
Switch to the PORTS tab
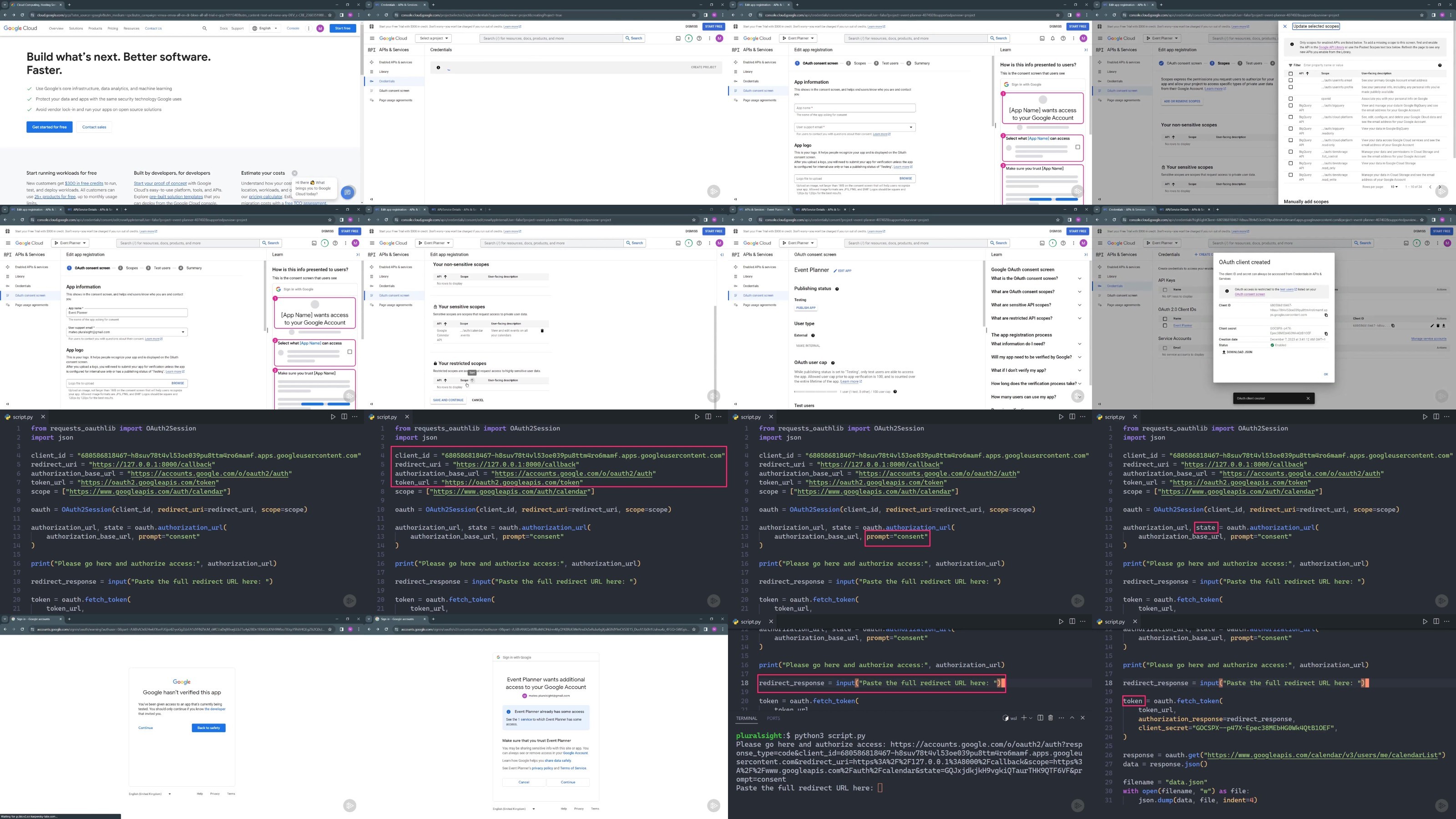tap(773, 718)
